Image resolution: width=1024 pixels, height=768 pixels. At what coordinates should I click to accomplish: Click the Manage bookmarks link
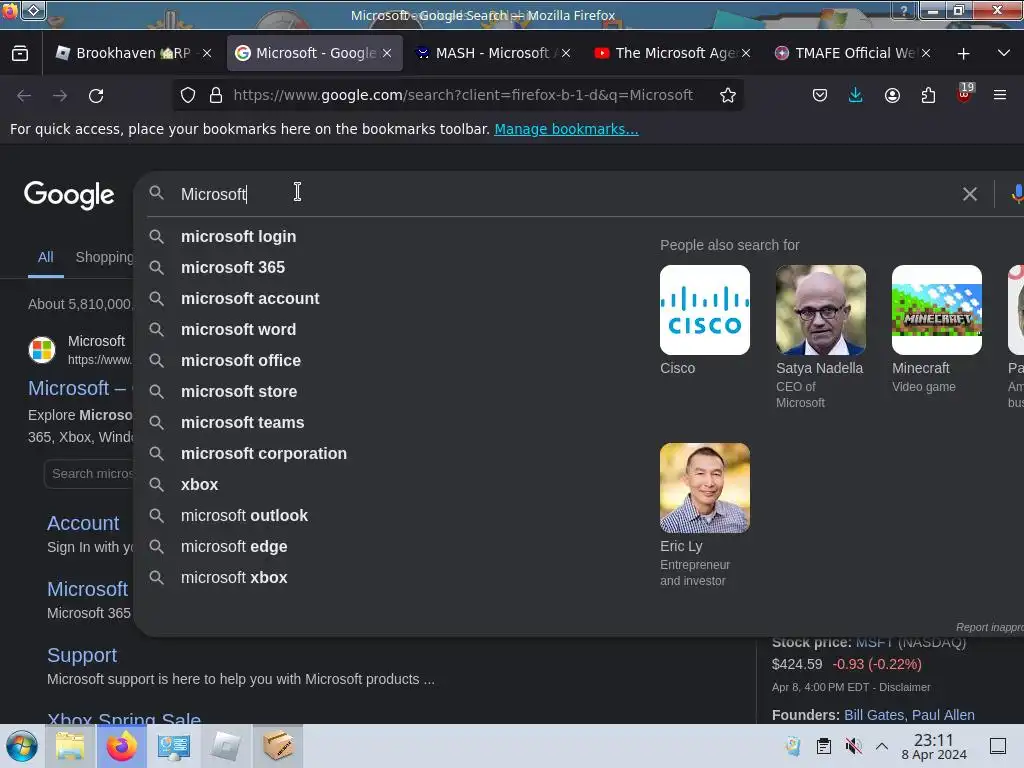pos(566,129)
